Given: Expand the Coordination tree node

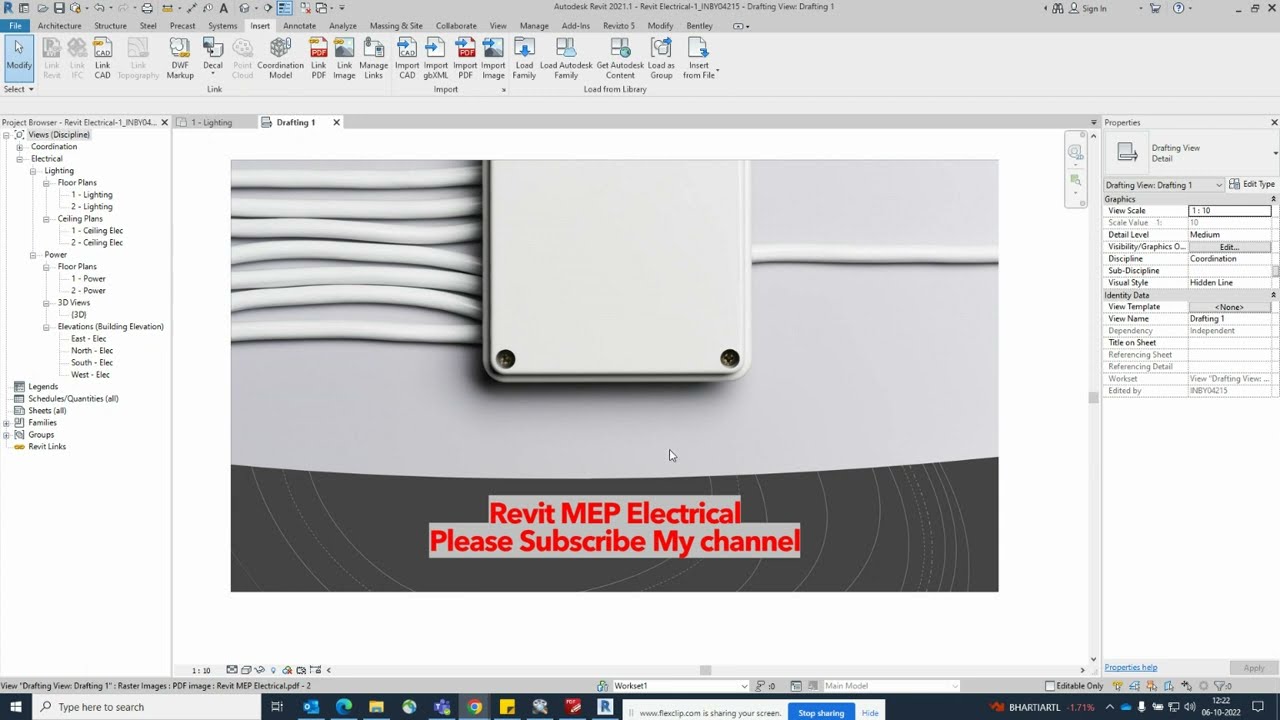Looking at the screenshot, I should coord(19,147).
